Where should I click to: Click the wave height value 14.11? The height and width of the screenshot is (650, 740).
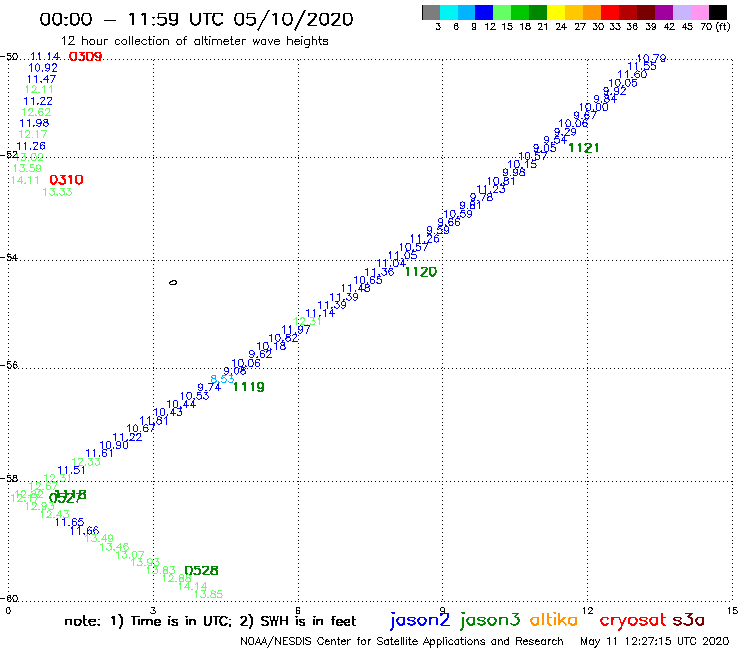pos(25,180)
